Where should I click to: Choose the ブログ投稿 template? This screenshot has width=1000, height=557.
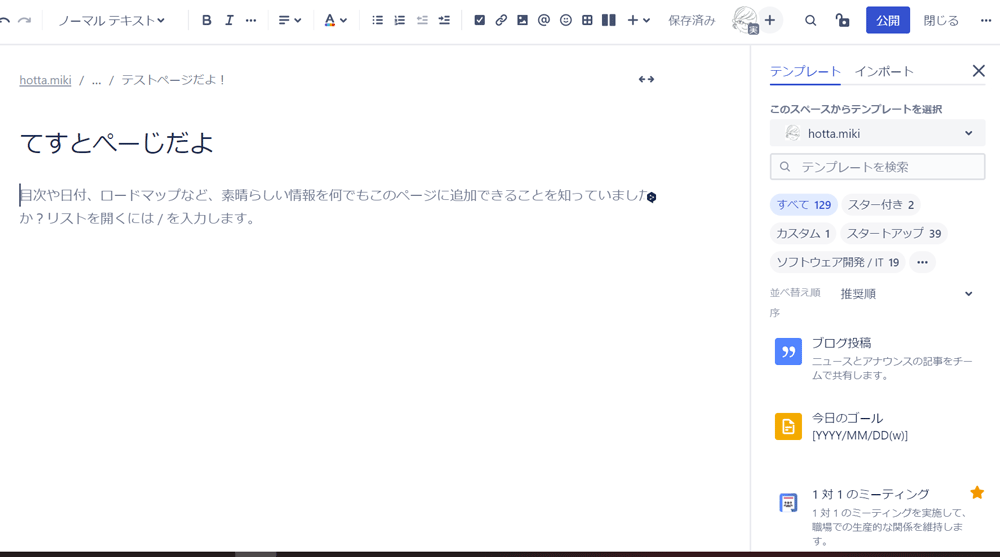[878, 357]
